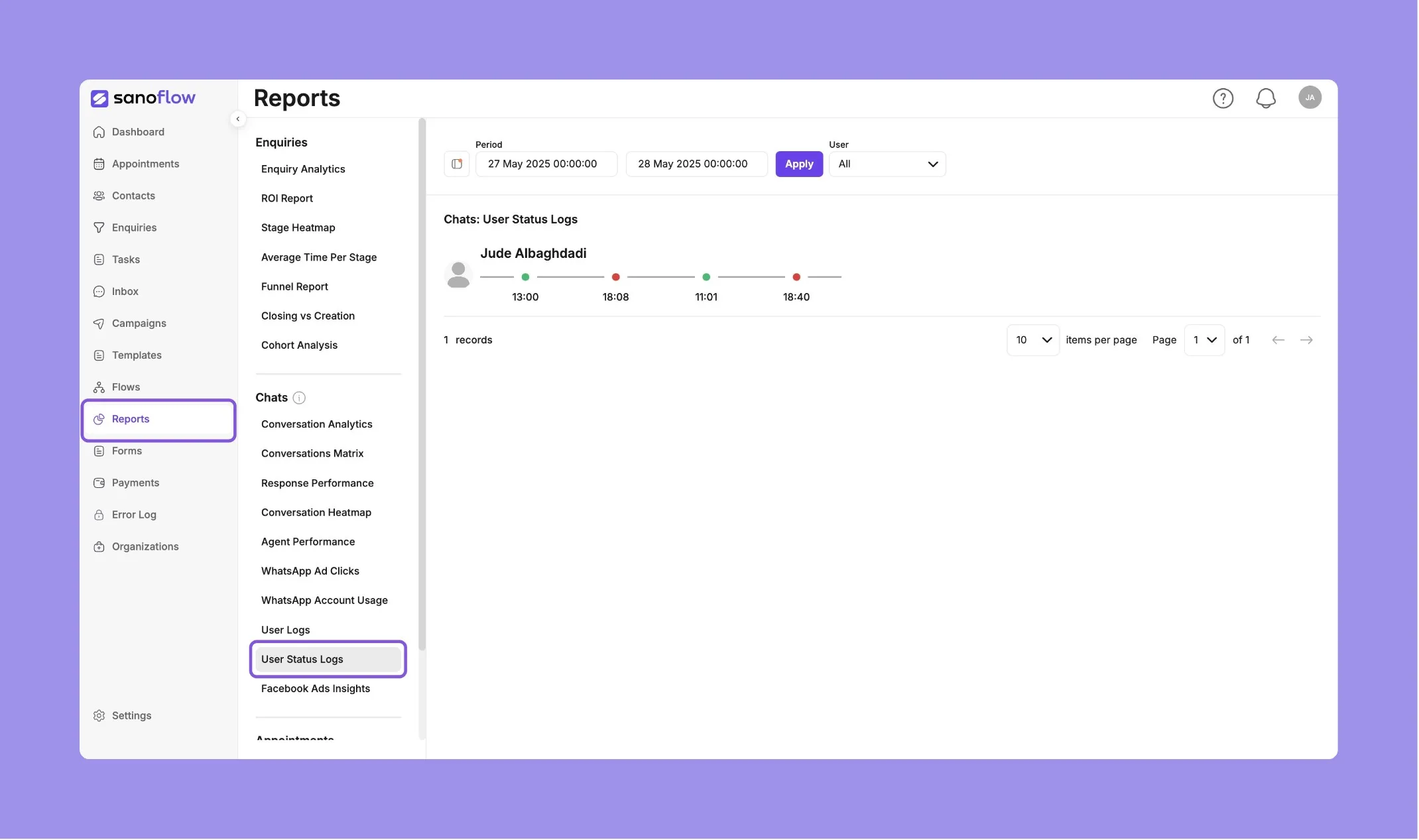Image resolution: width=1419 pixels, height=840 pixels.
Task: Open Enquiry Analytics report
Action: (303, 169)
